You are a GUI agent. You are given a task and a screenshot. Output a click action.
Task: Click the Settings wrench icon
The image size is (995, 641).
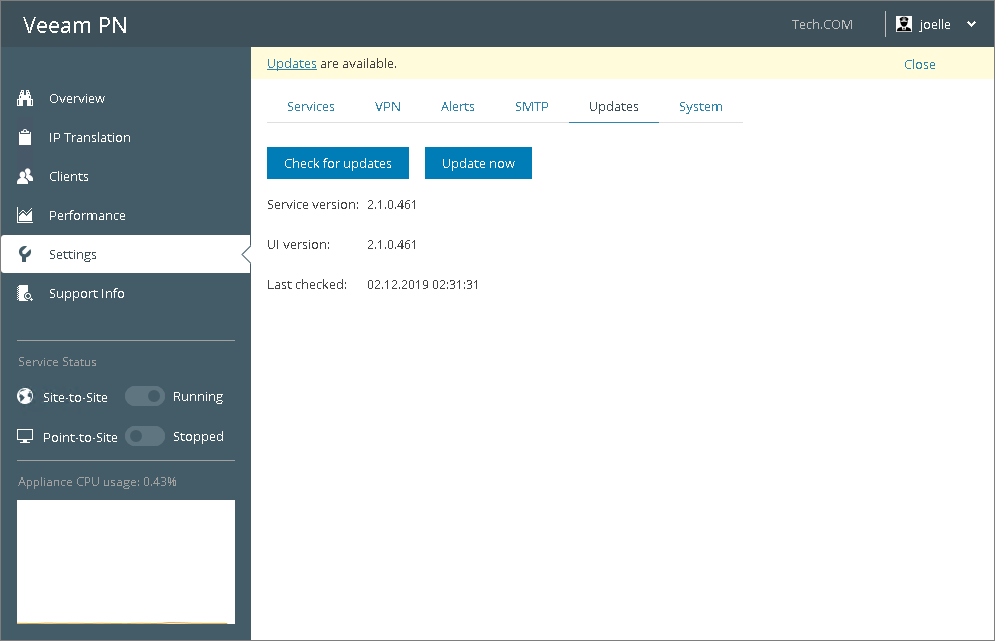(x=25, y=254)
